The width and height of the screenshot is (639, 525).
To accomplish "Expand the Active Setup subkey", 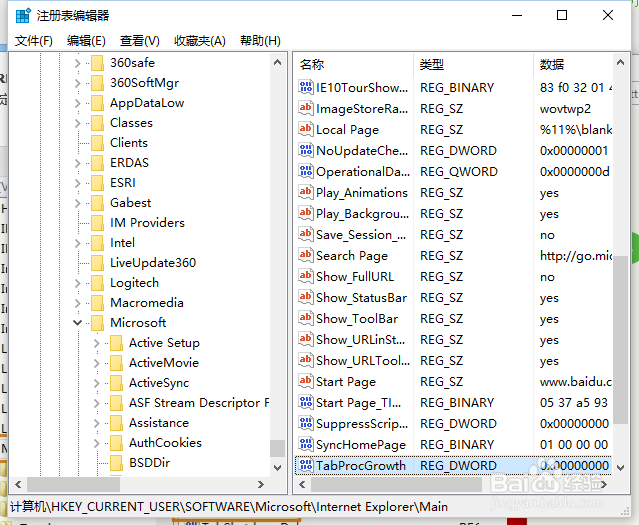I will (x=97, y=343).
